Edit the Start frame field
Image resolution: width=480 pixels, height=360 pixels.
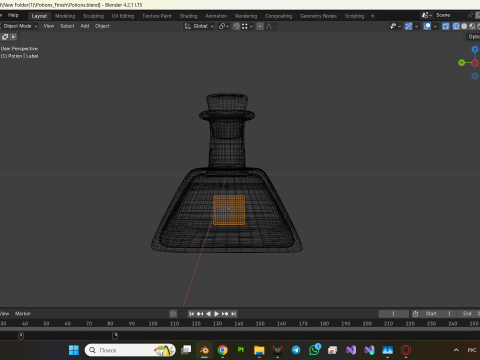pyautogui.click(x=439, y=314)
